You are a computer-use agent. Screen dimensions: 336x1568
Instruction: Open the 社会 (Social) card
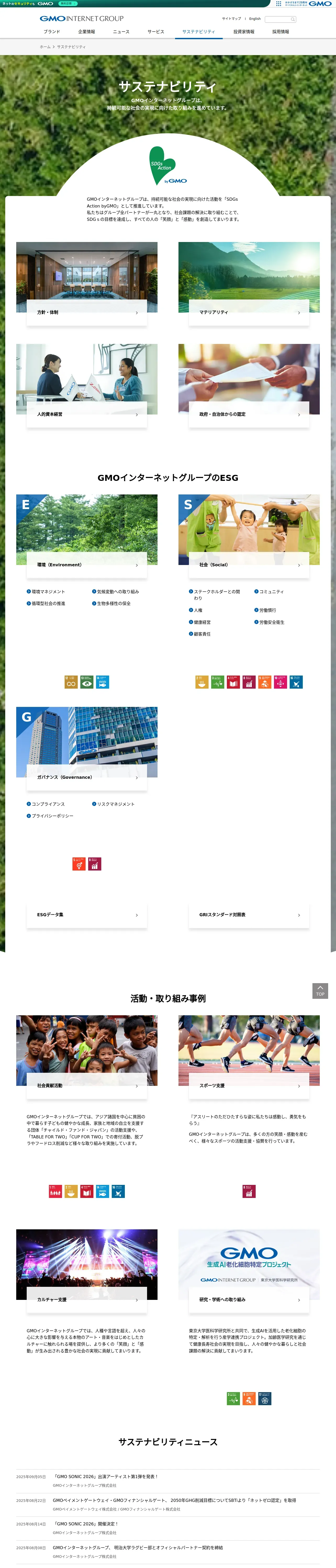point(249,565)
